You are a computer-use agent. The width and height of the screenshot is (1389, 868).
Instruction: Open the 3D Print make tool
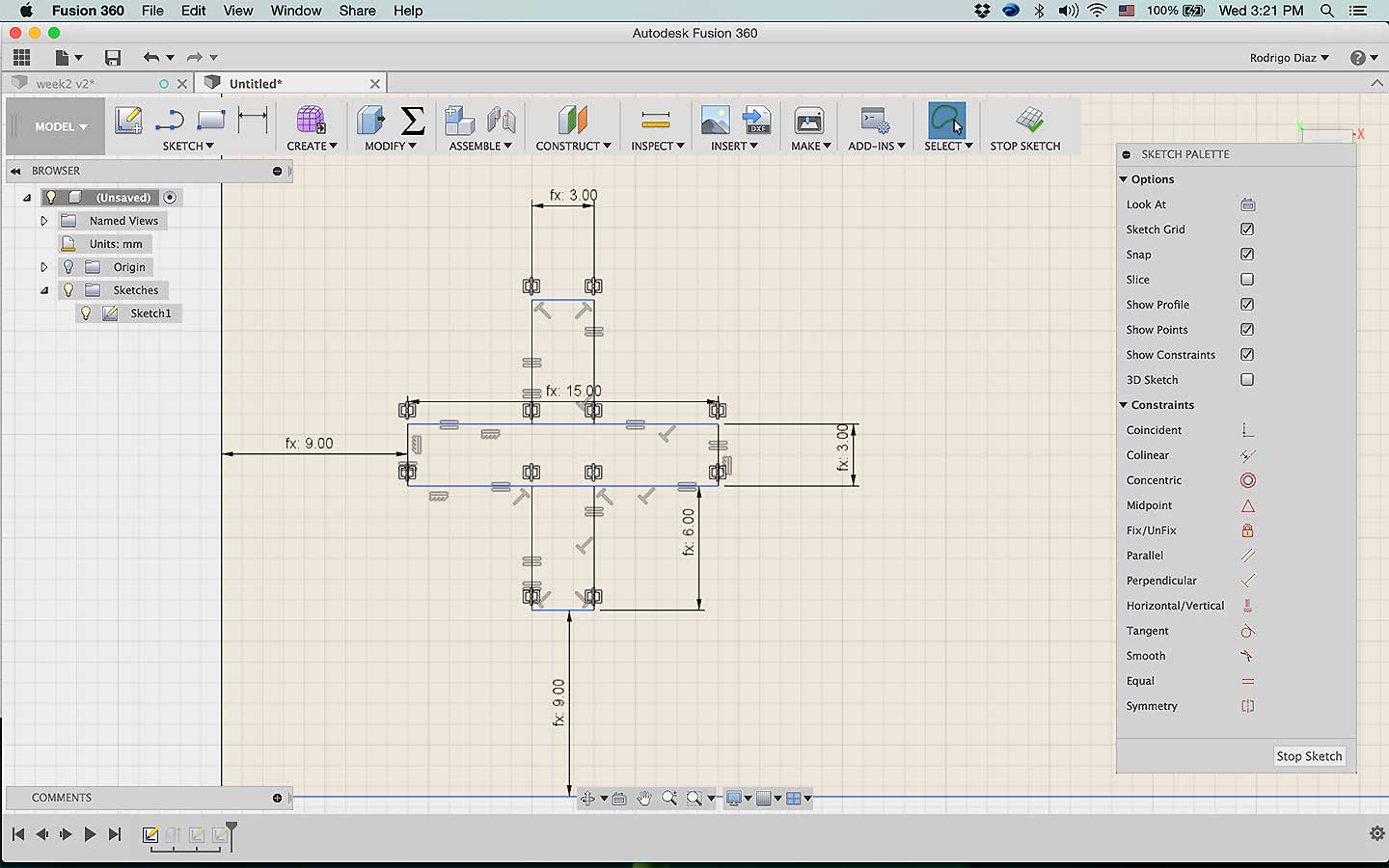[x=808, y=121]
